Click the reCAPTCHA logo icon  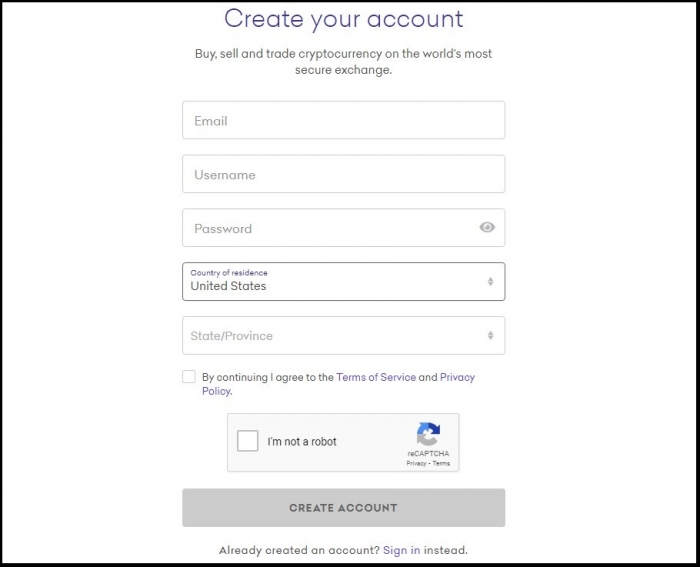pyautogui.click(x=428, y=434)
